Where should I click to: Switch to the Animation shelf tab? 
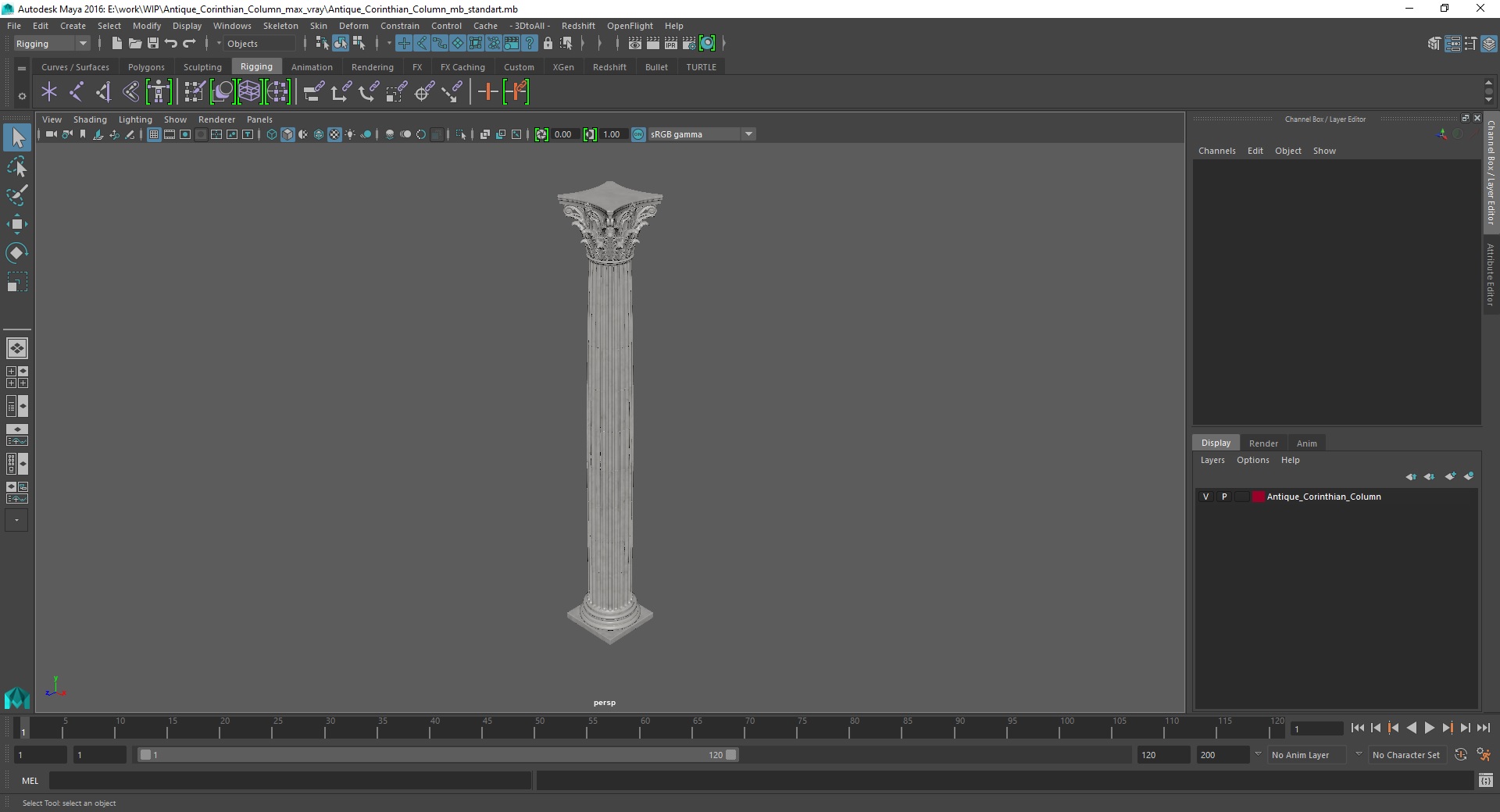(312, 67)
